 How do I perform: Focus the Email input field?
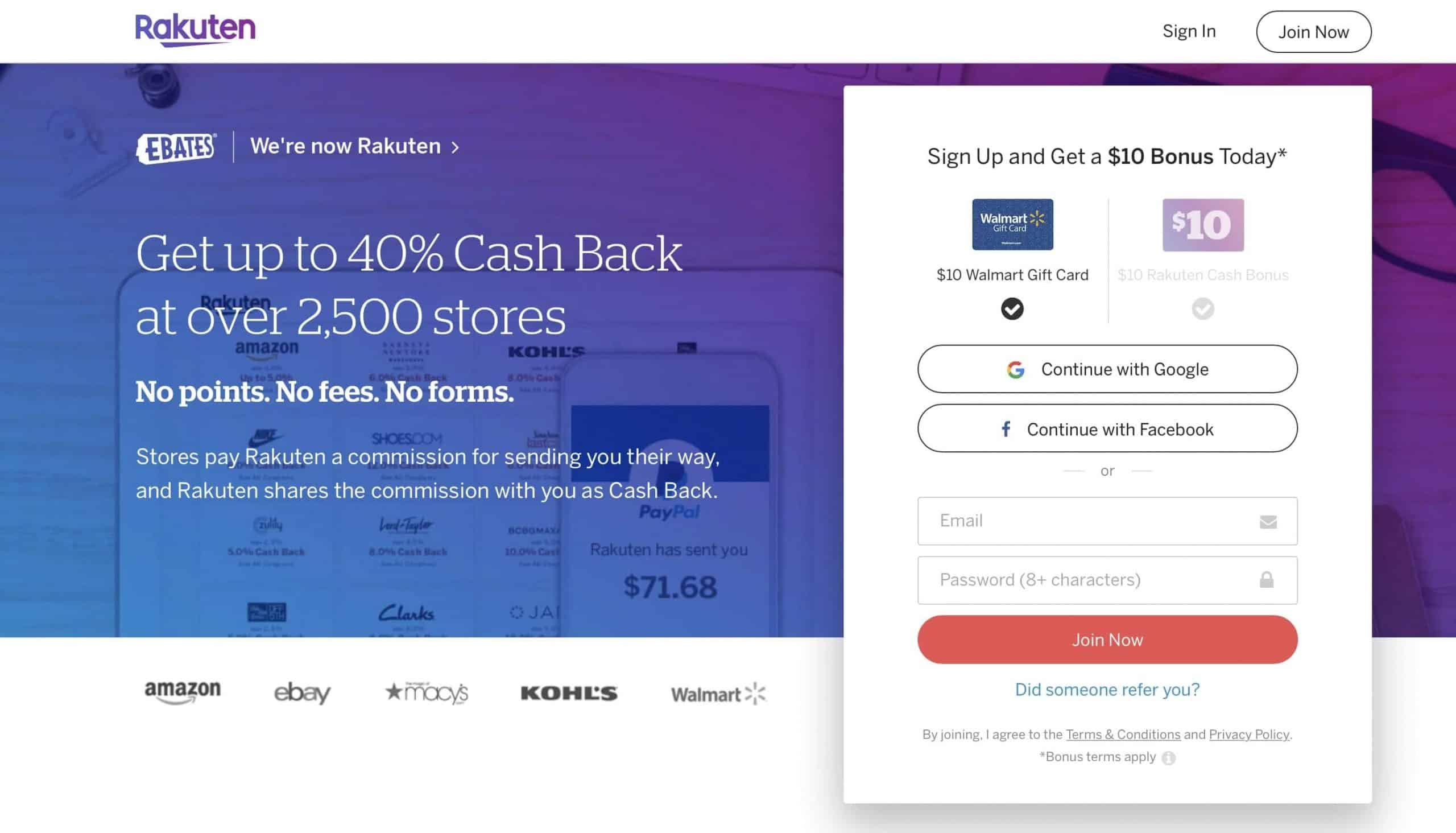click(1107, 521)
